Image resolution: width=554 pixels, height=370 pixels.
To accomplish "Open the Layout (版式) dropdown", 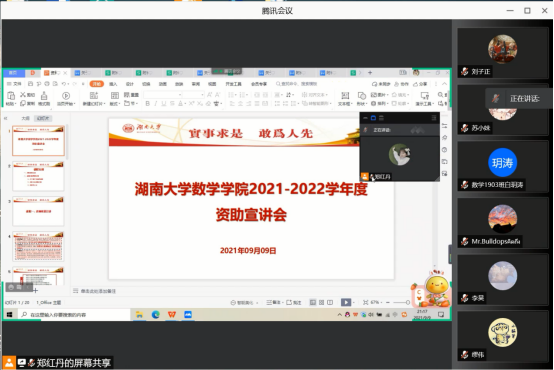I will point(115,104).
